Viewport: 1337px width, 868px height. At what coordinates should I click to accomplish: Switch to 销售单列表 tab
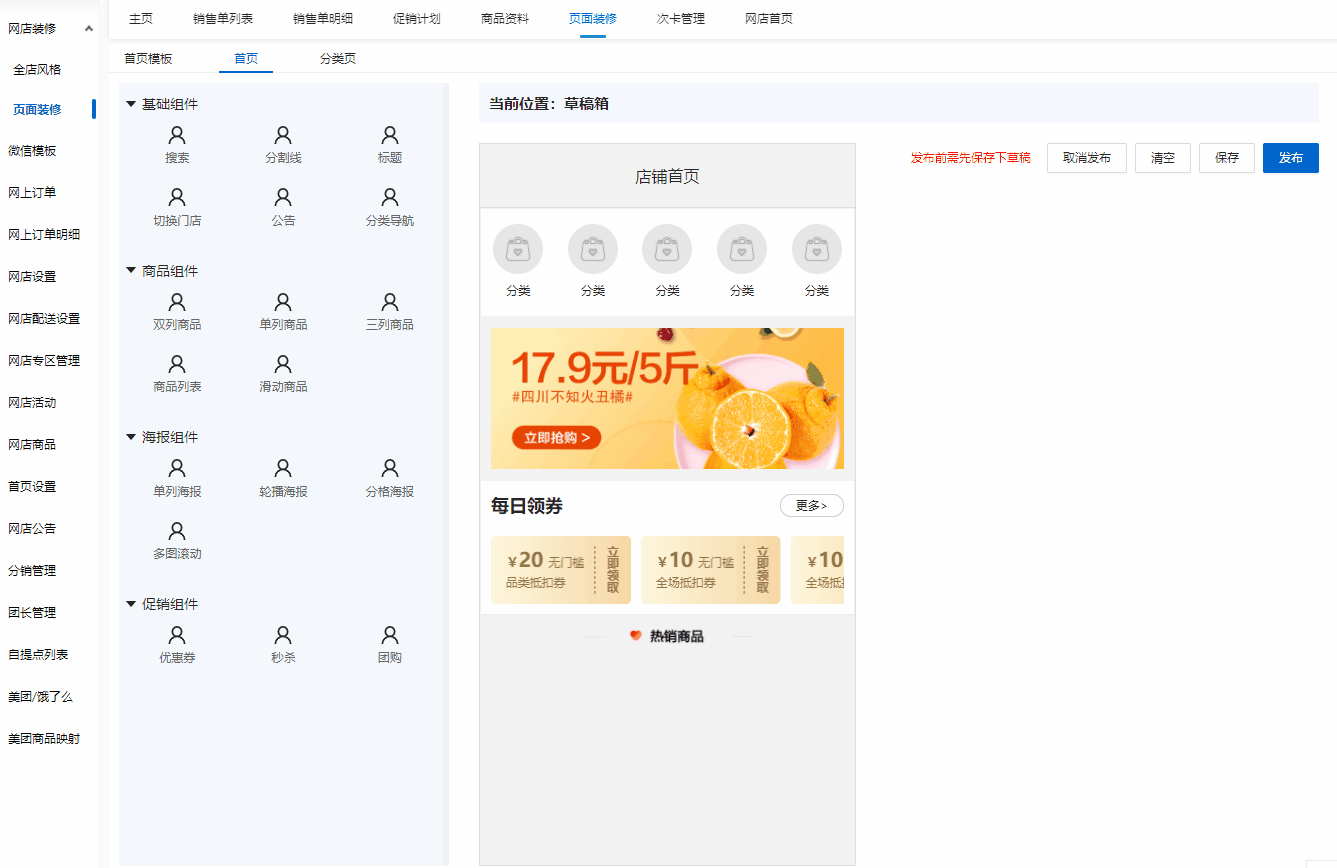(223, 19)
